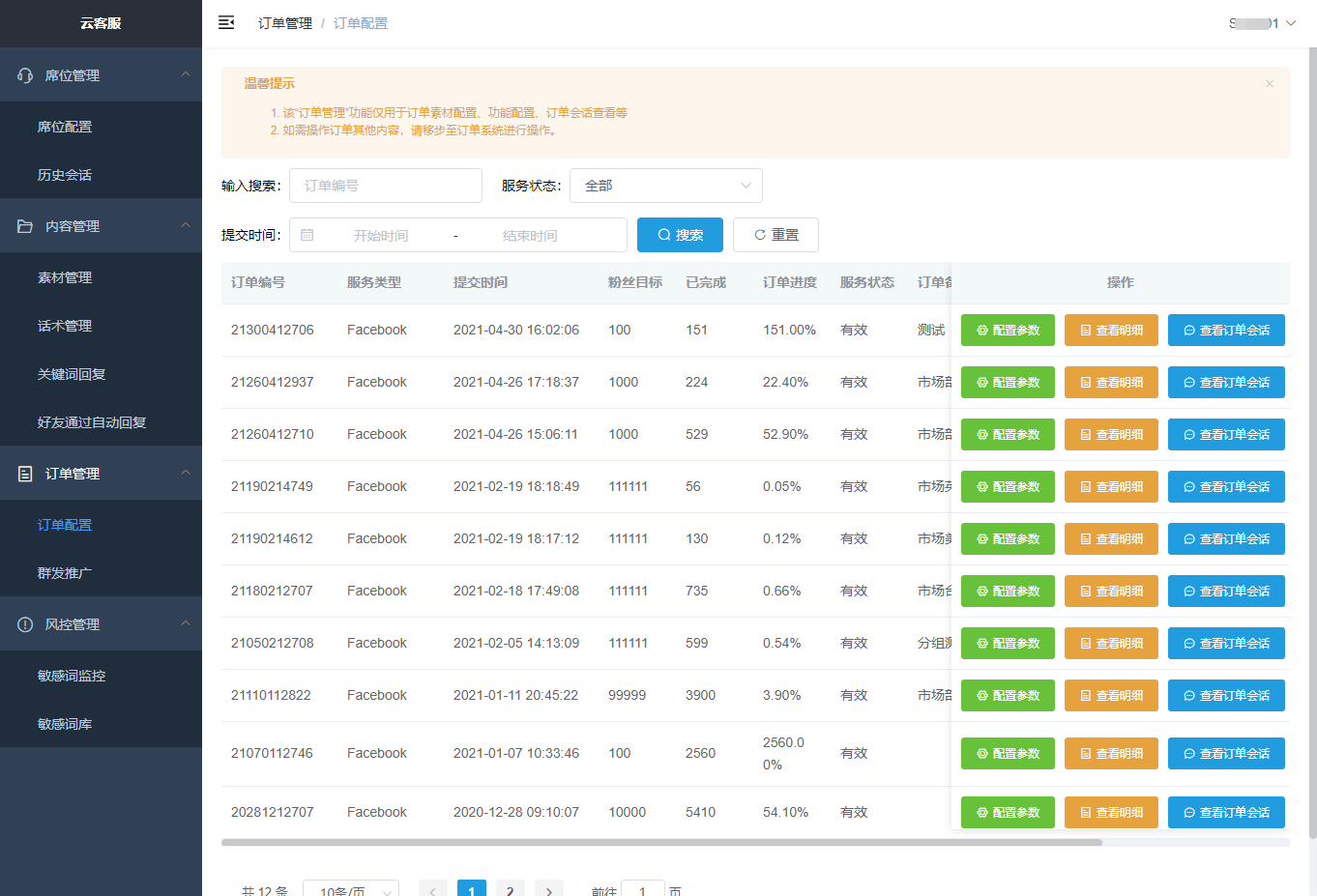The height and width of the screenshot is (896, 1317).
Task: Go to 群发推广 in sidebar
Action: (x=65, y=573)
